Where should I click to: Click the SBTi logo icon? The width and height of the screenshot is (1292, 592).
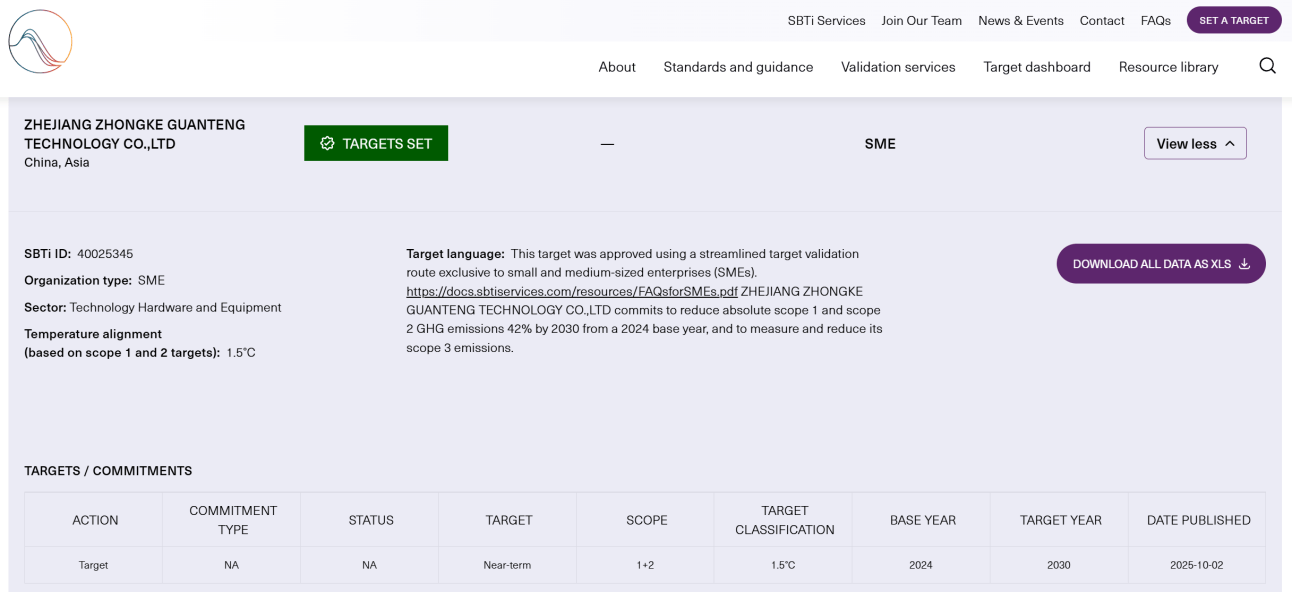coord(40,42)
